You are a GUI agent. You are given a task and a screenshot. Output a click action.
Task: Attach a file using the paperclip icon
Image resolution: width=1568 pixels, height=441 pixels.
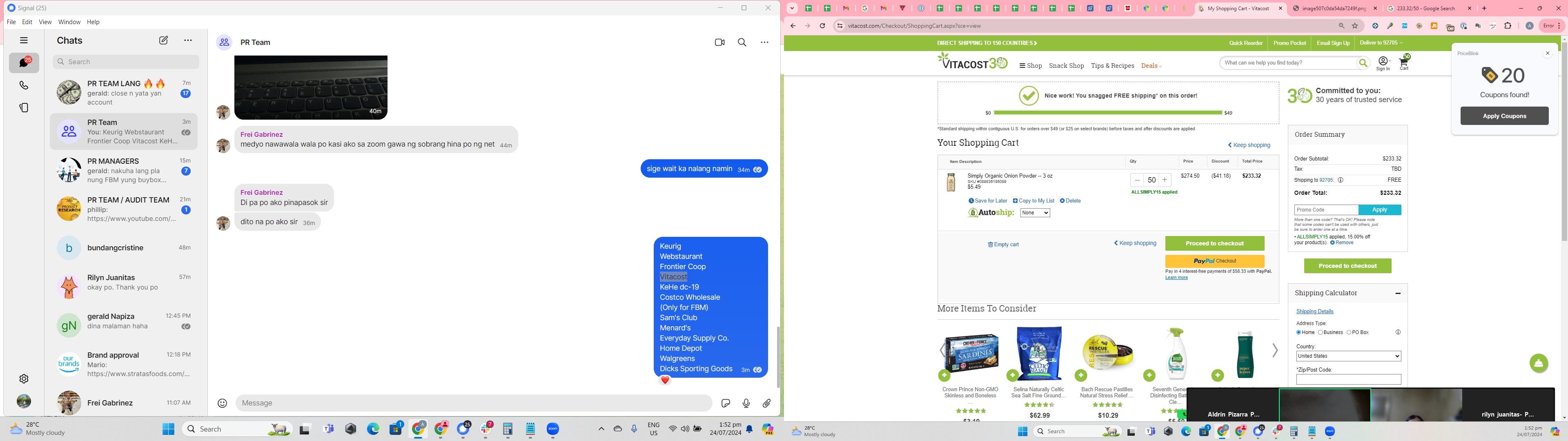(767, 403)
